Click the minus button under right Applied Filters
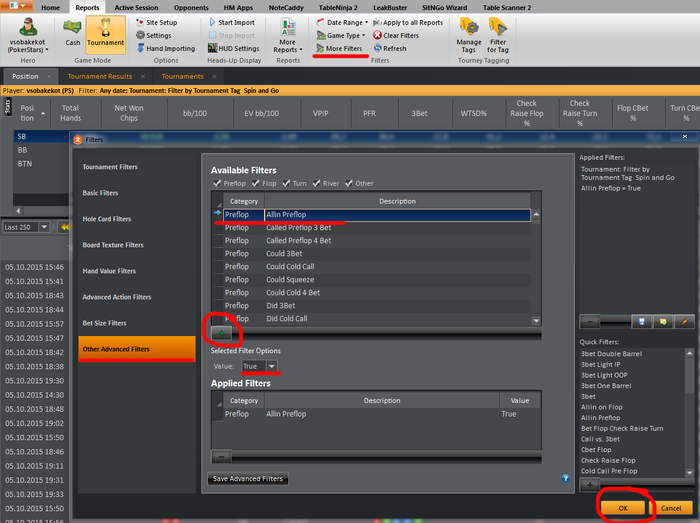Screen dimensions: 700x523 pyautogui.click(x=590, y=321)
